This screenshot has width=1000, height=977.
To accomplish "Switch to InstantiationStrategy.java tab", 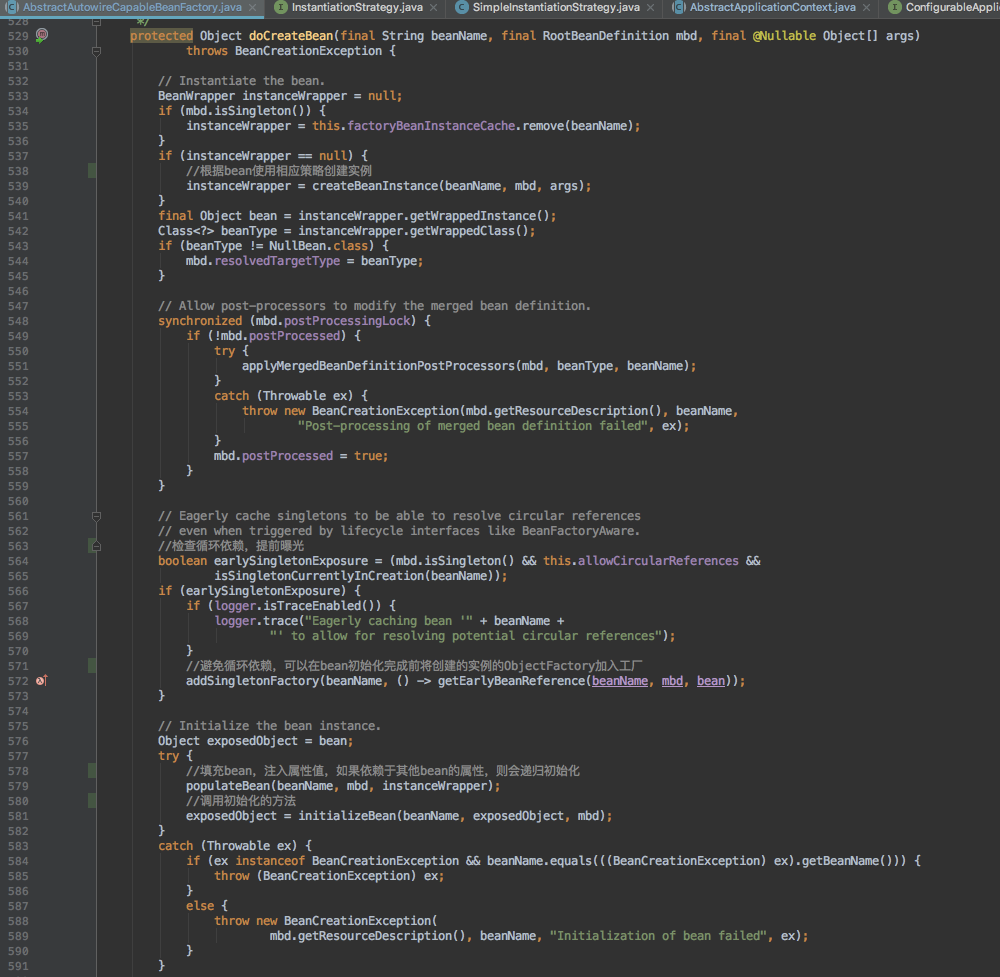I will pyautogui.click(x=357, y=8).
